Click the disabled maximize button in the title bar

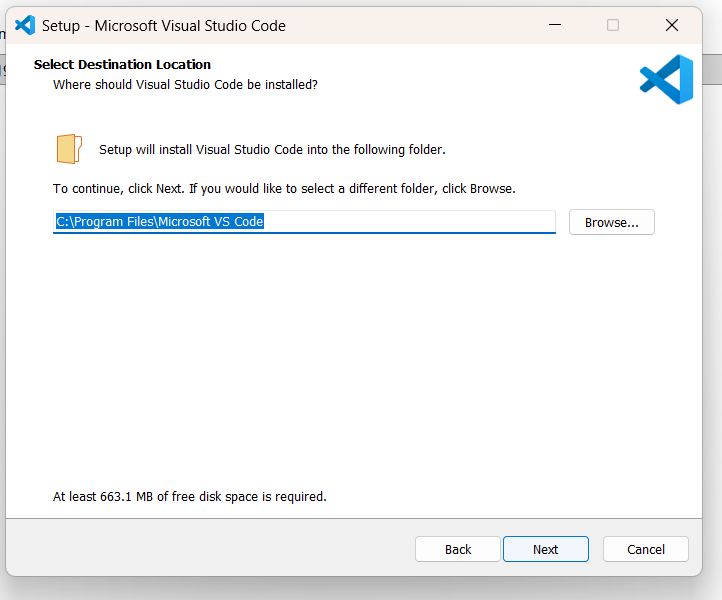(613, 25)
